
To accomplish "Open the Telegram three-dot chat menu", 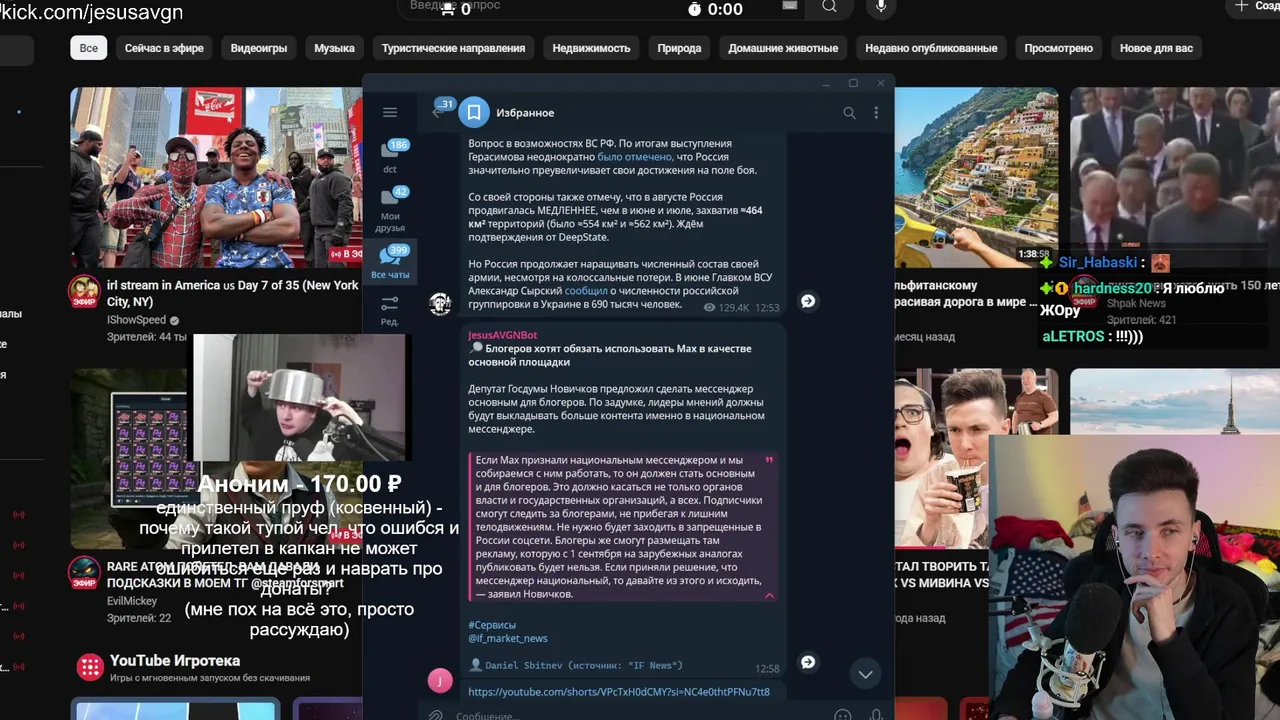I will click(x=876, y=113).
